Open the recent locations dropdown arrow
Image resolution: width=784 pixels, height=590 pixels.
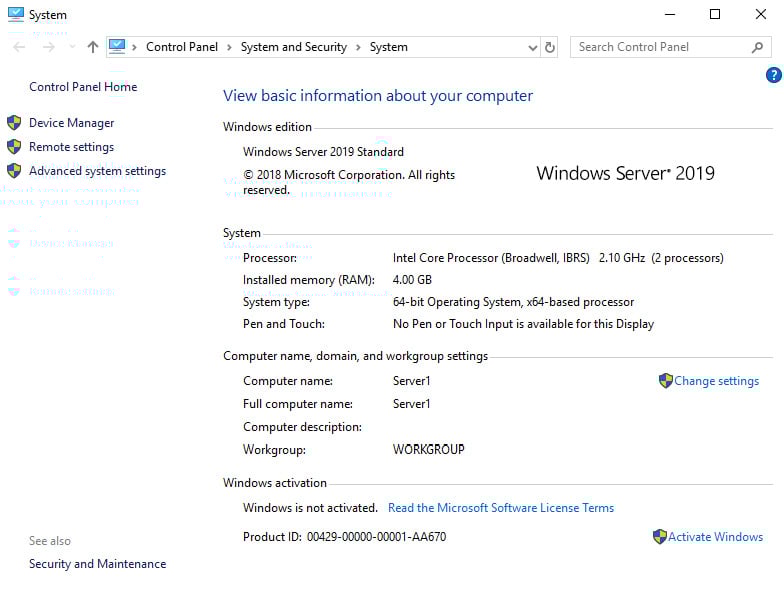pos(72,47)
